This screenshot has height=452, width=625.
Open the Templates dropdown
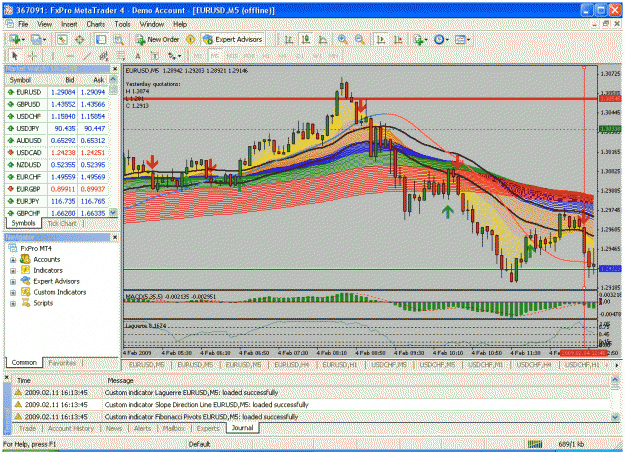462,39
